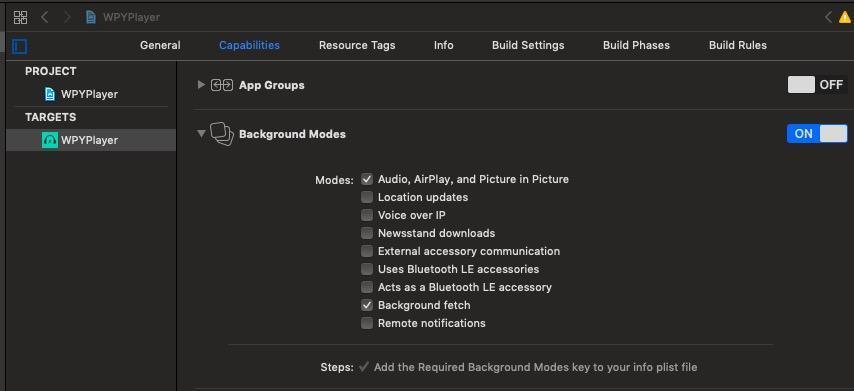Enable the Remote notifications checkbox
The image size is (854, 391).
[x=367, y=323]
